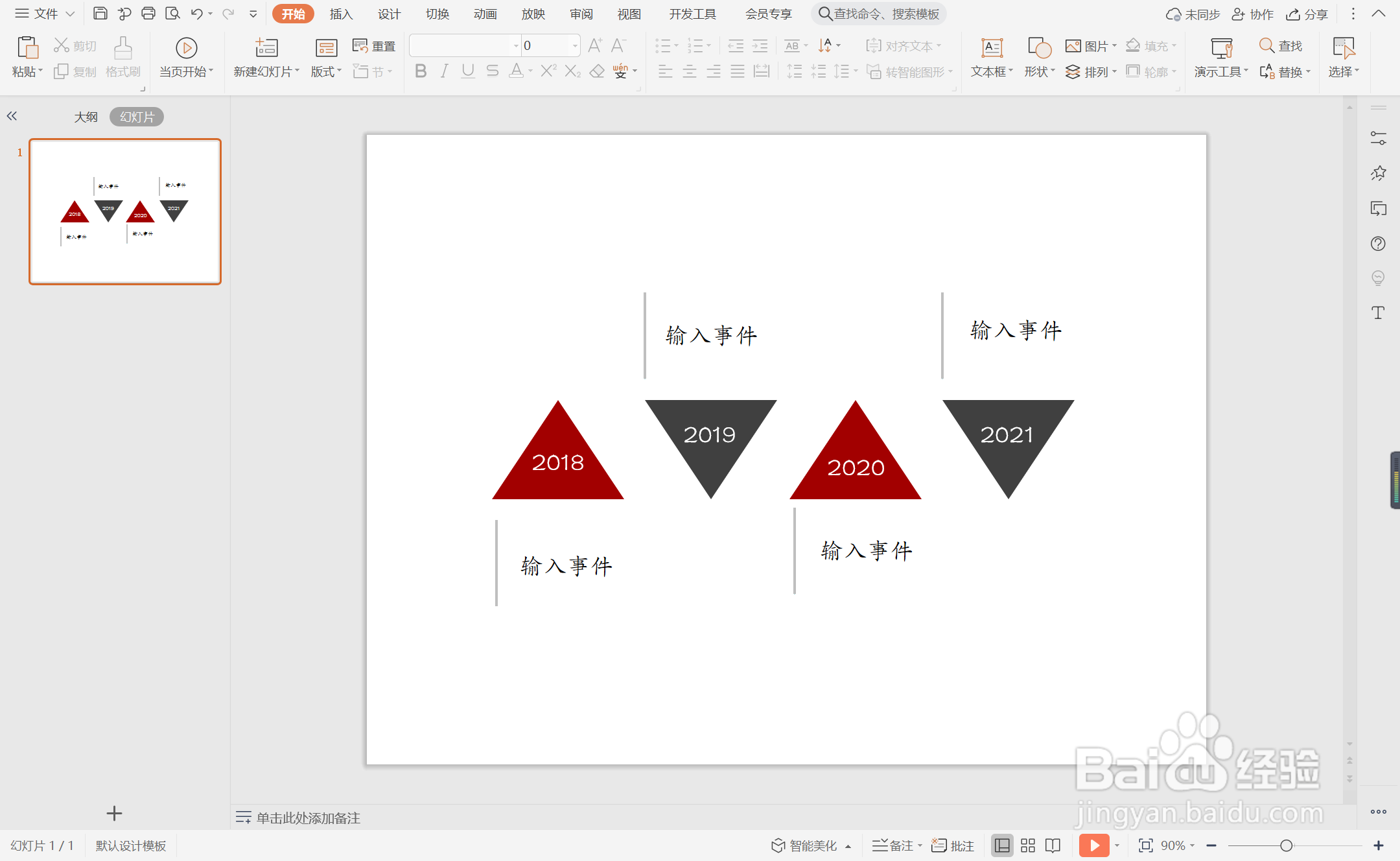Open the 动画 ribbon tab
The height and width of the screenshot is (861, 1400).
pyautogui.click(x=485, y=14)
